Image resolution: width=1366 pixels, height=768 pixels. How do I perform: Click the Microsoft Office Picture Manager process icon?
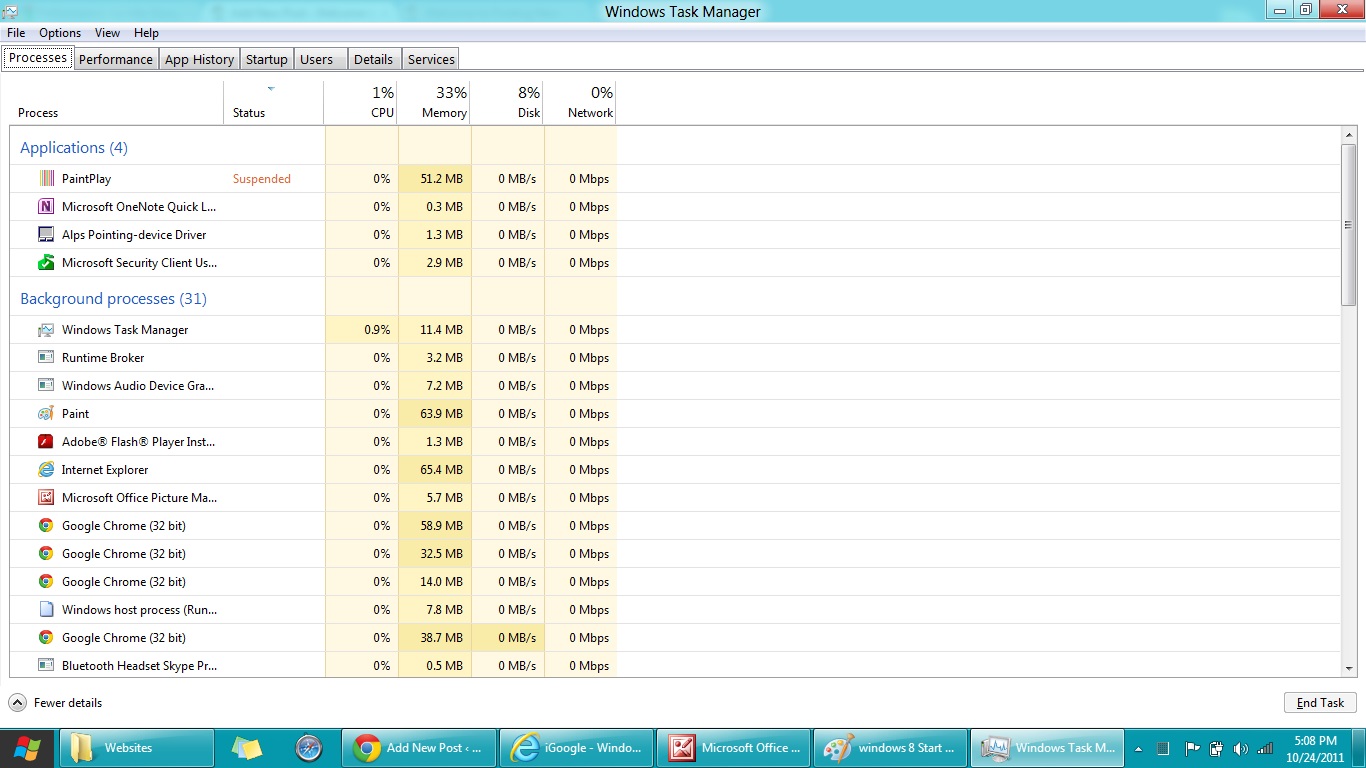pos(46,497)
